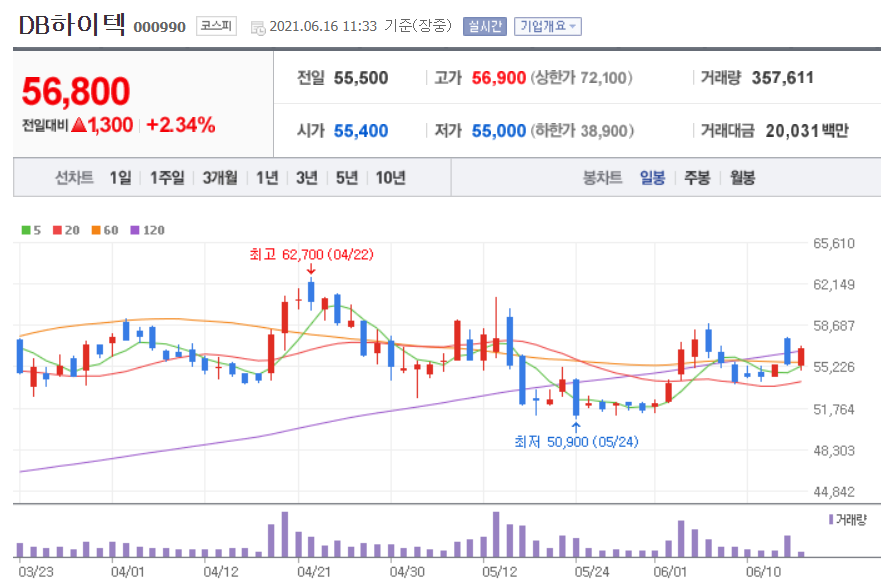Click the +2.34% change value
The width and height of the screenshot is (881, 579).
point(180,125)
